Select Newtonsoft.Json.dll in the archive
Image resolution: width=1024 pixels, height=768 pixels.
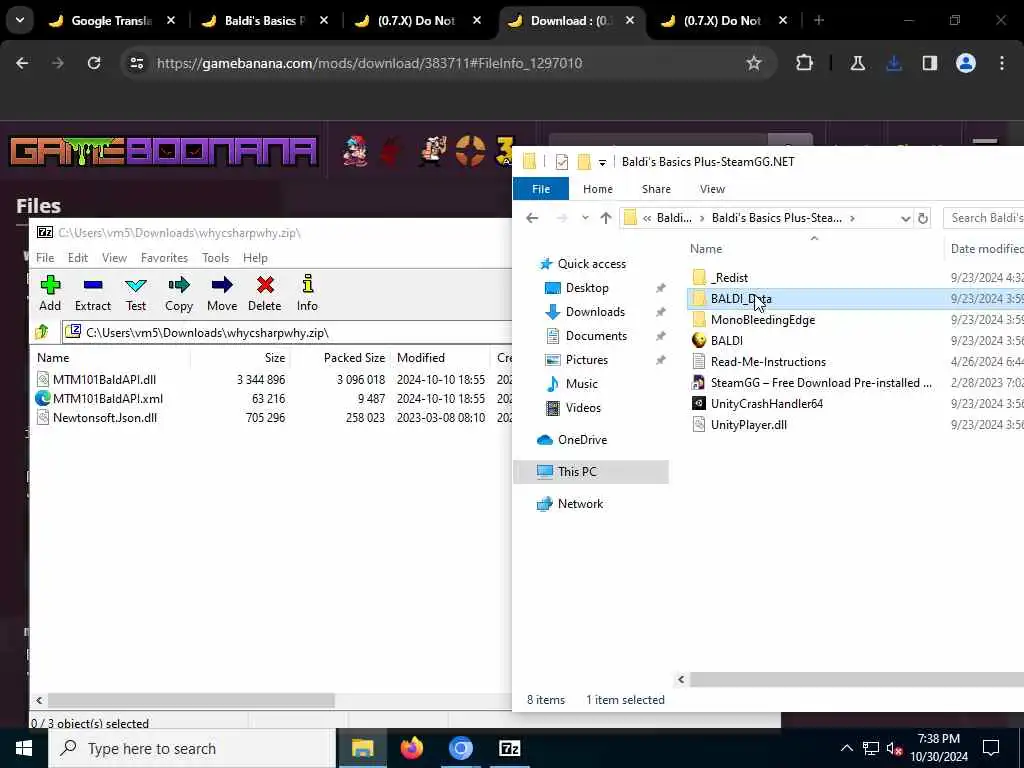click(x=104, y=418)
